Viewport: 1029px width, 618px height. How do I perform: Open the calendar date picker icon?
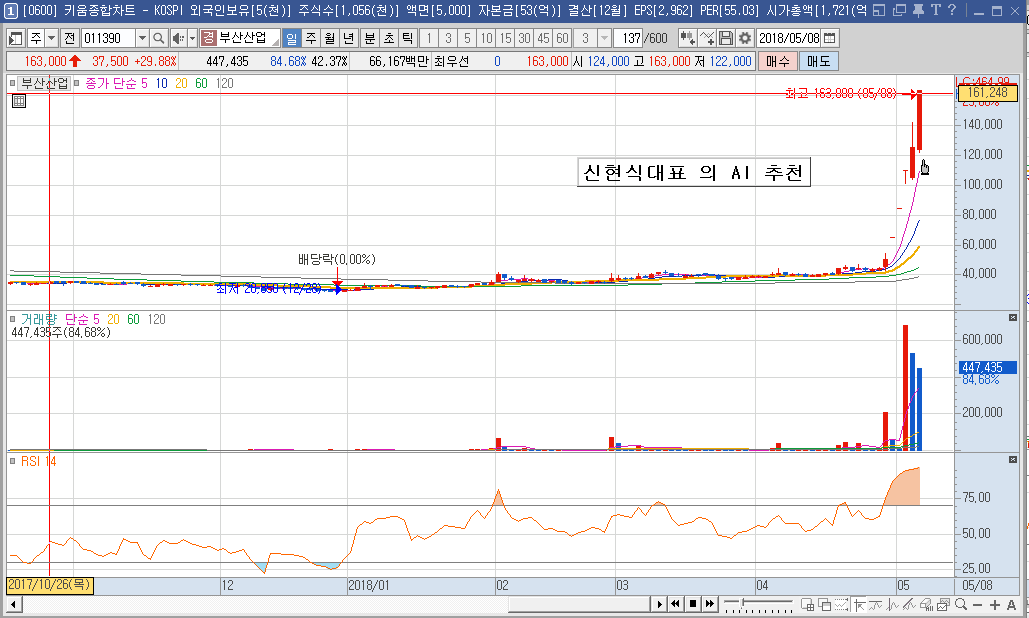[829, 38]
